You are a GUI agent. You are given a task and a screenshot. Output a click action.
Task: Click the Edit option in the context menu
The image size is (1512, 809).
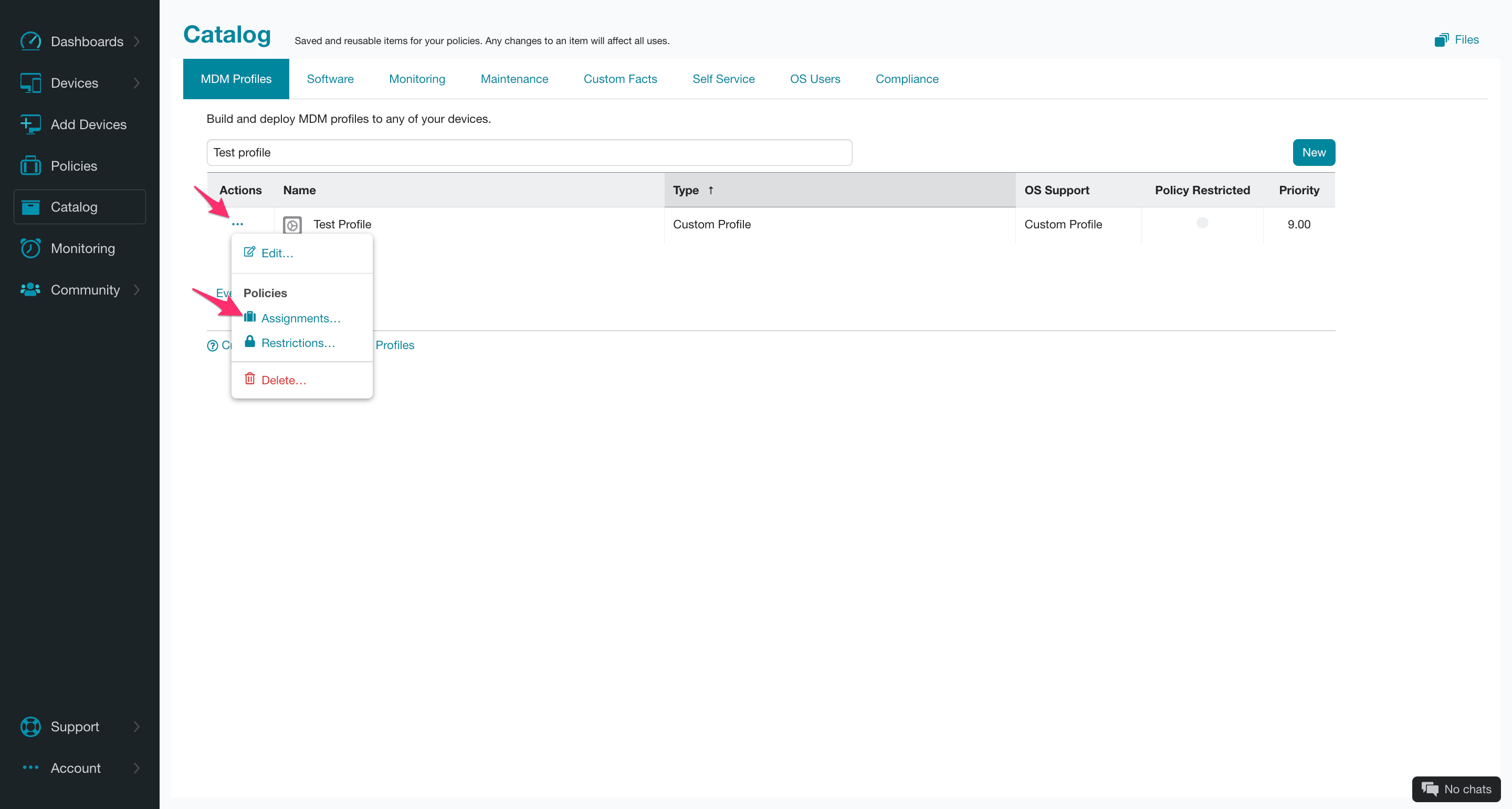(x=276, y=252)
